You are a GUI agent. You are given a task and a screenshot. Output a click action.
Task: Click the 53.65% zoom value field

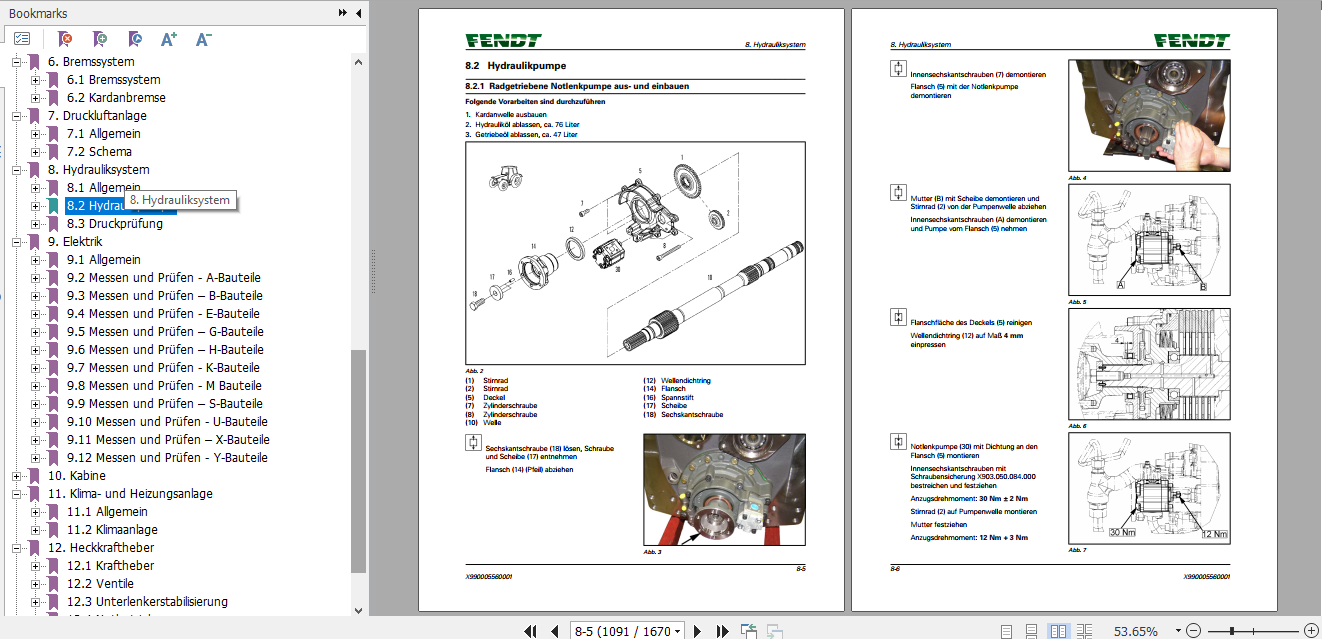(1136, 631)
